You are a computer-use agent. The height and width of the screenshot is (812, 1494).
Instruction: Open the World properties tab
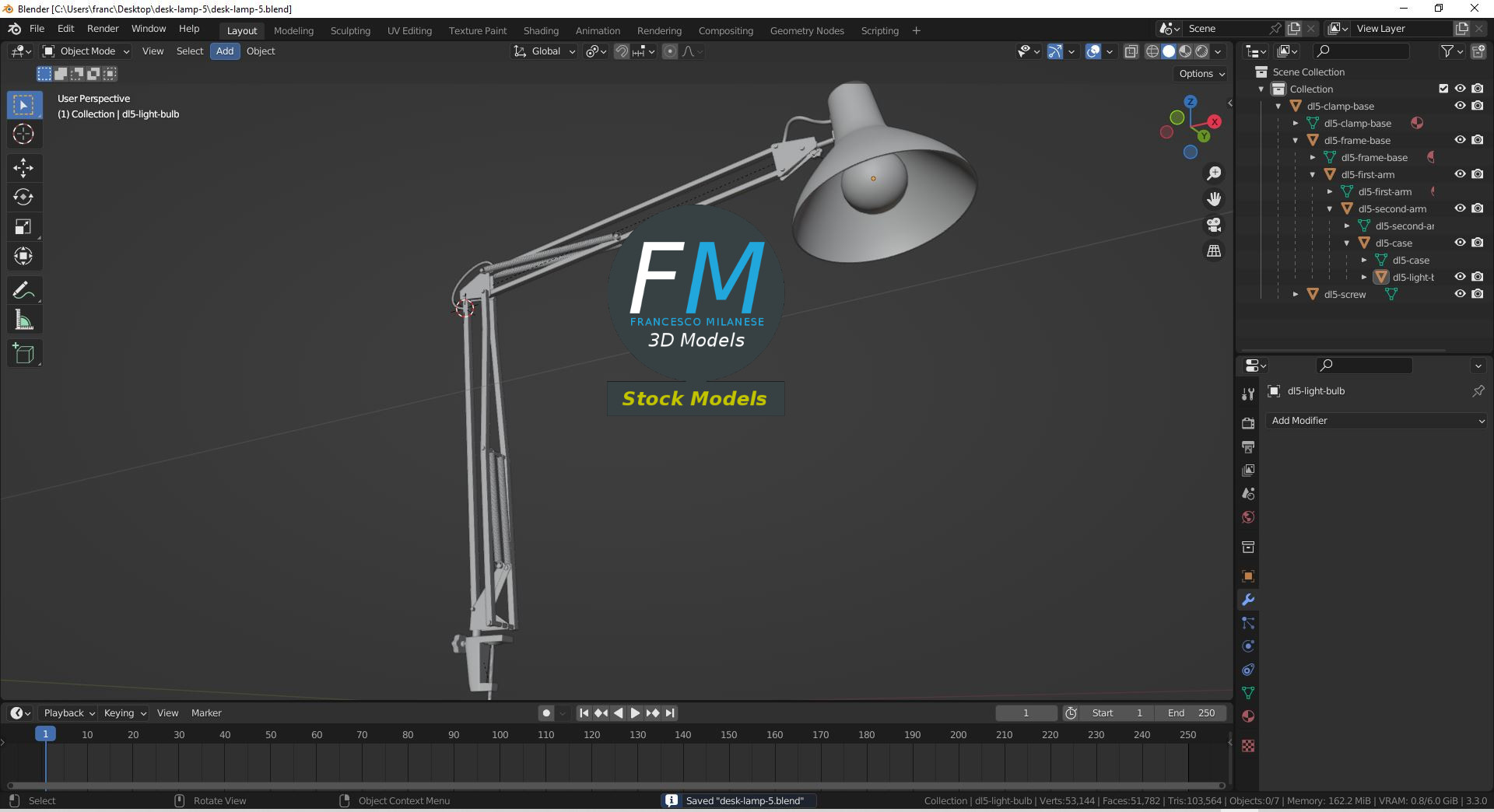(1248, 517)
